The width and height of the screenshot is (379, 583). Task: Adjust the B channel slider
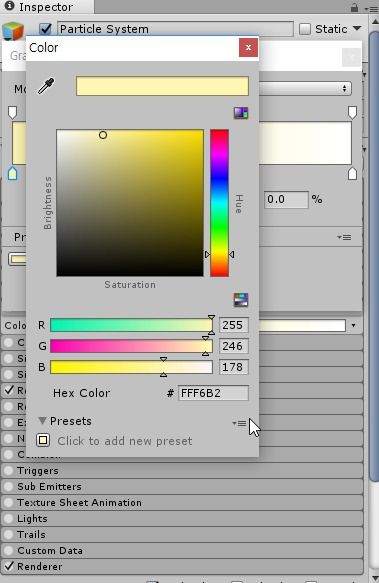pyautogui.click(x=131, y=367)
